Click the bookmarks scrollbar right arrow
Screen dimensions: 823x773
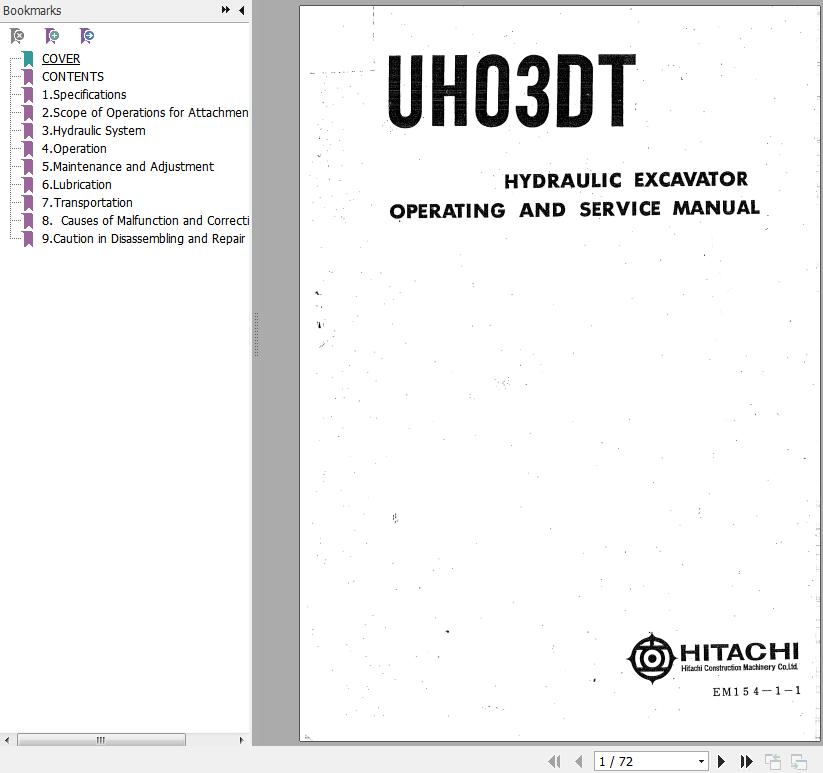241,740
